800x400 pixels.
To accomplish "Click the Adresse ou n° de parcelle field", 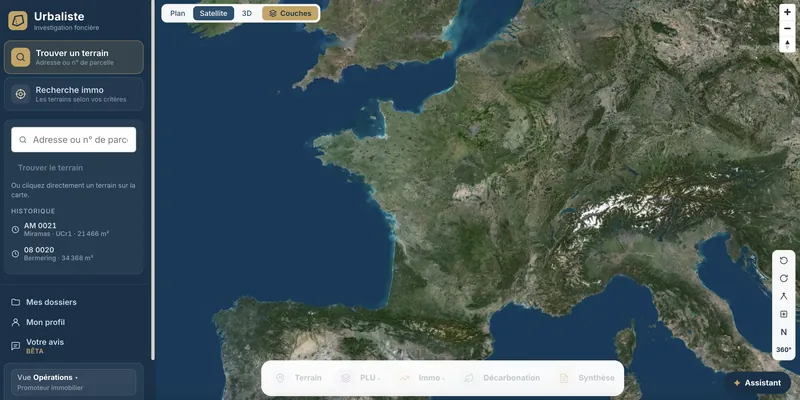I will (x=73, y=140).
